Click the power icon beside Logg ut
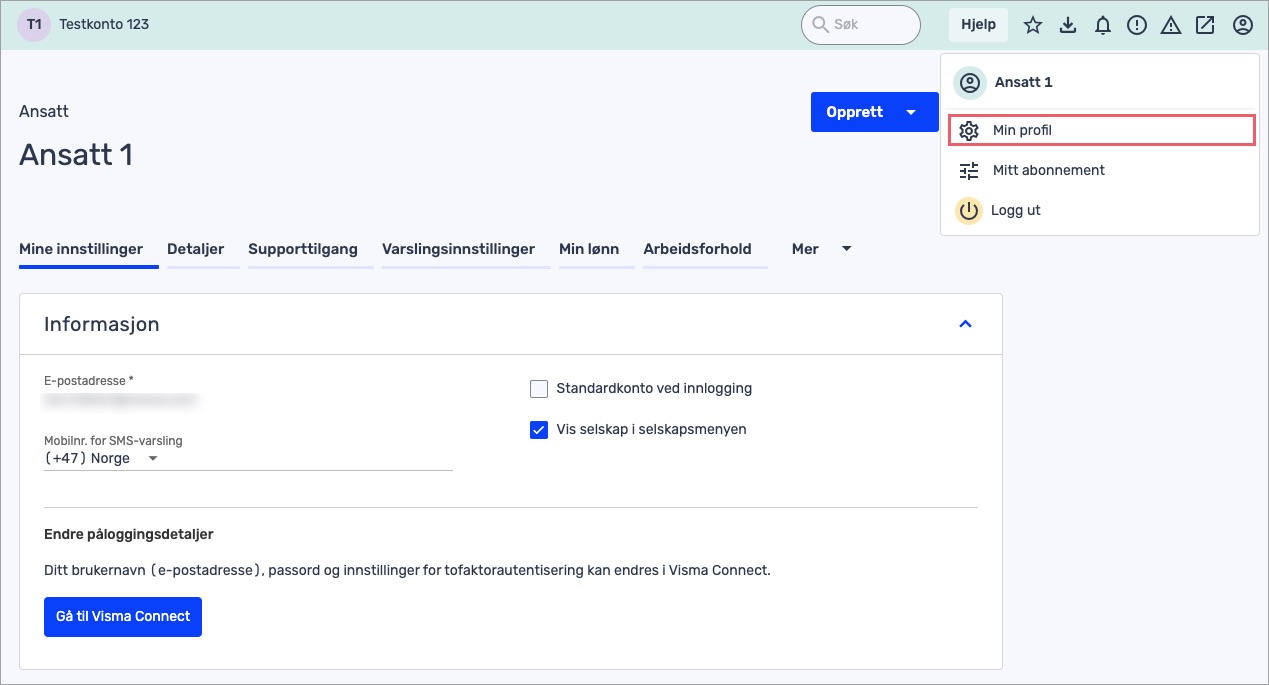This screenshot has width=1269, height=685. (x=969, y=211)
